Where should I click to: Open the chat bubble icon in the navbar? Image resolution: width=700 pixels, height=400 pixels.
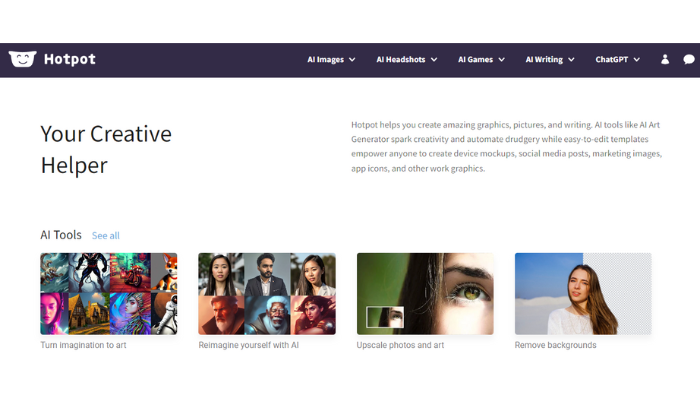pyautogui.click(x=689, y=59)
